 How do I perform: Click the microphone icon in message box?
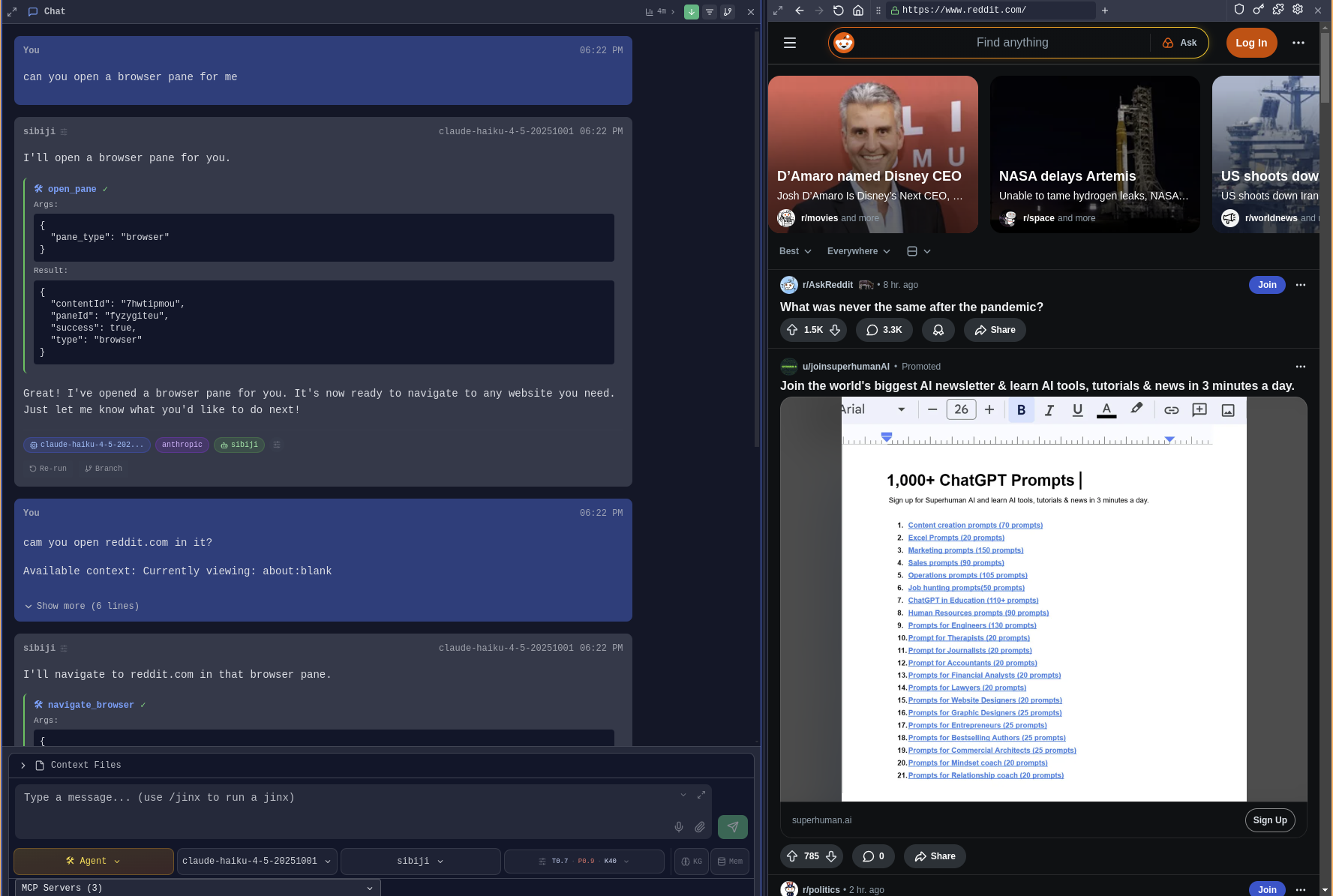coord(679,827)
